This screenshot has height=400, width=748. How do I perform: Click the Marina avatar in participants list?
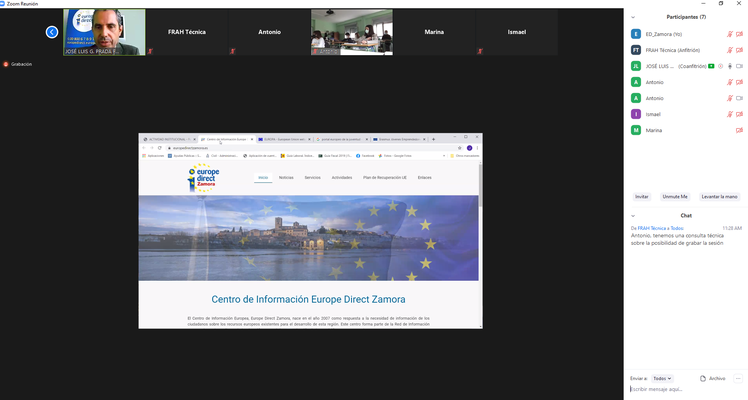pyautogui.click(x=636, y=130)
